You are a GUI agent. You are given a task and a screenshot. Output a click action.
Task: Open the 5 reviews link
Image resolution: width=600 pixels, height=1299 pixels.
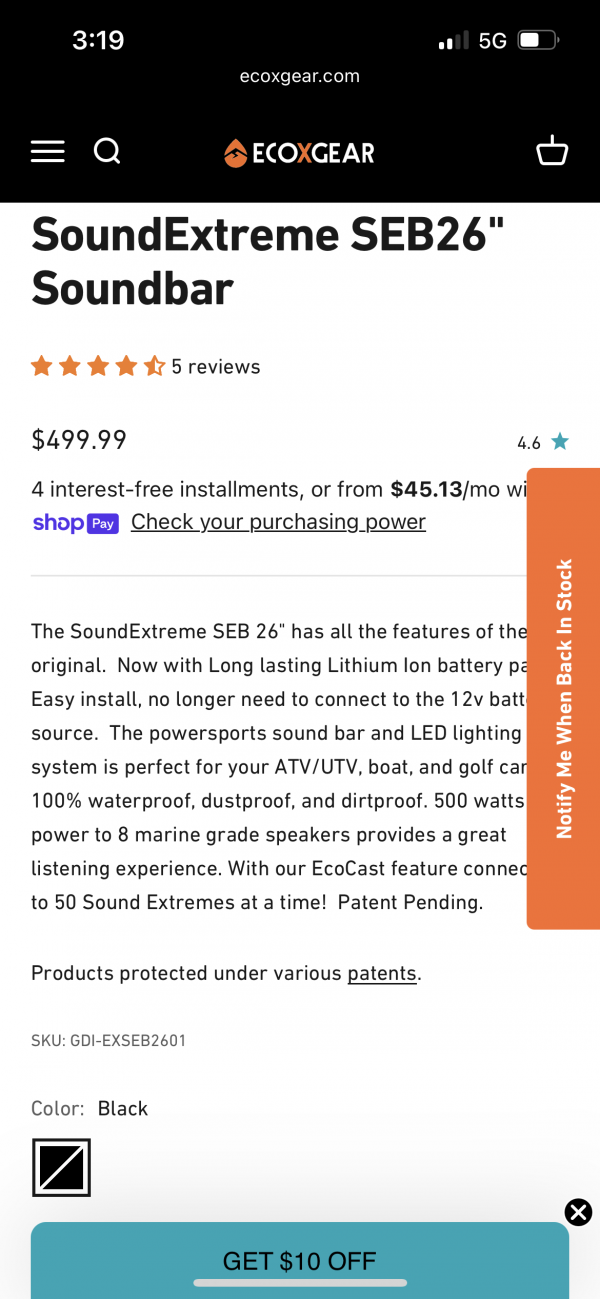(216, 367)
